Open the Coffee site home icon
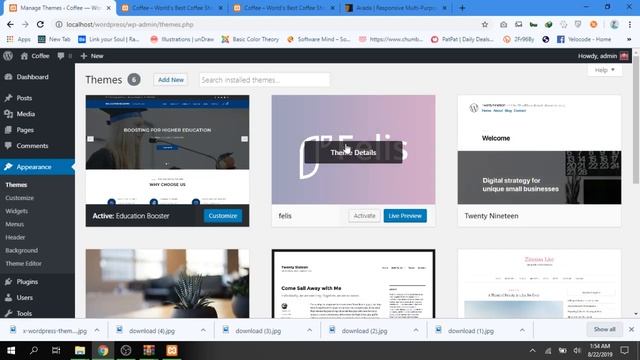This screenshot has width=640, height=360. click(x=24, y=56)
